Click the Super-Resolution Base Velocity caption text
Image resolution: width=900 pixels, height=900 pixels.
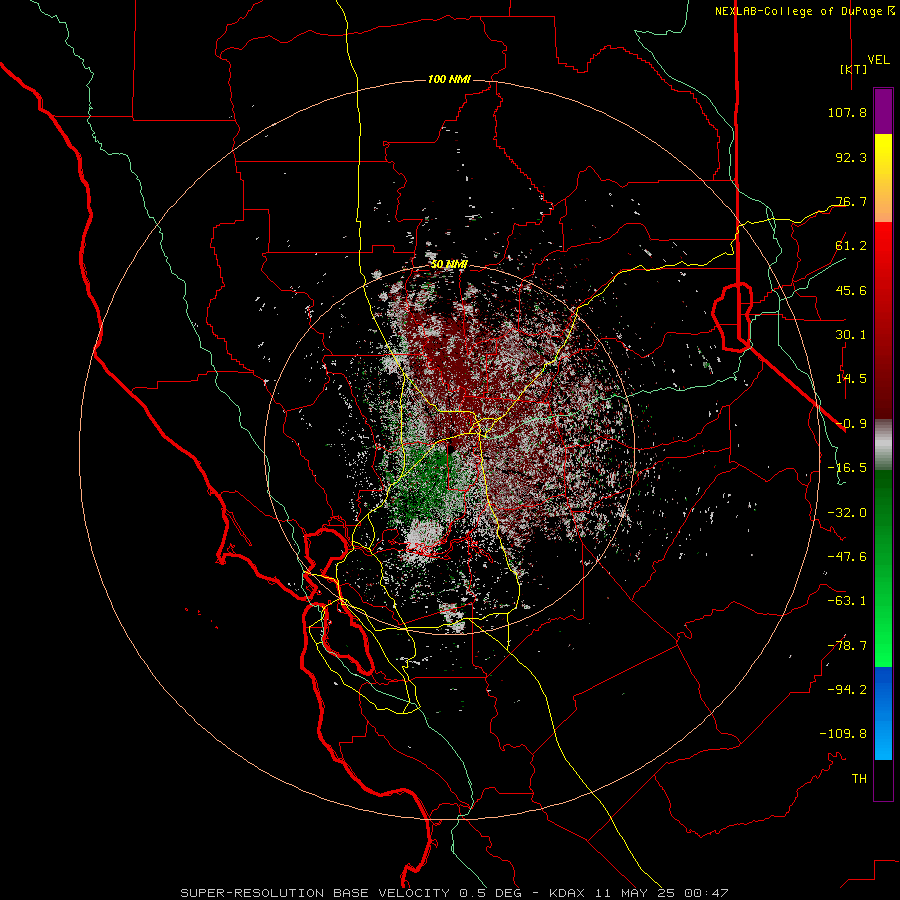click(x=454, y=893)
